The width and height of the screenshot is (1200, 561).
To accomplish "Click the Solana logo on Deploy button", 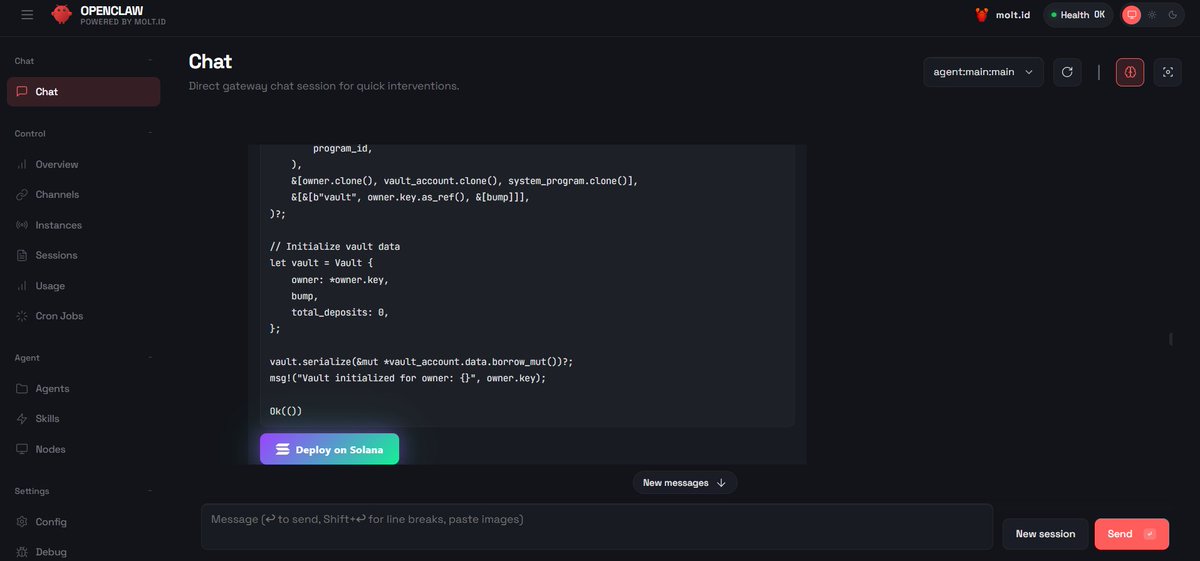I will (282, 450).
